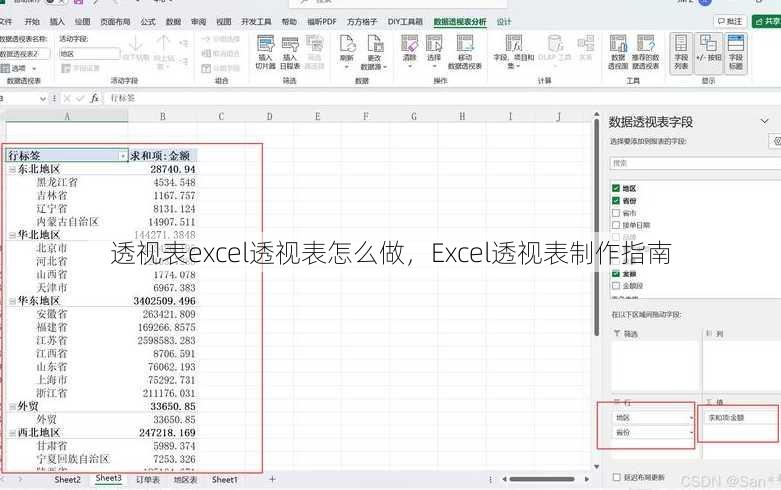Click the vertical scrollbar down arrow

click(597, 467)
